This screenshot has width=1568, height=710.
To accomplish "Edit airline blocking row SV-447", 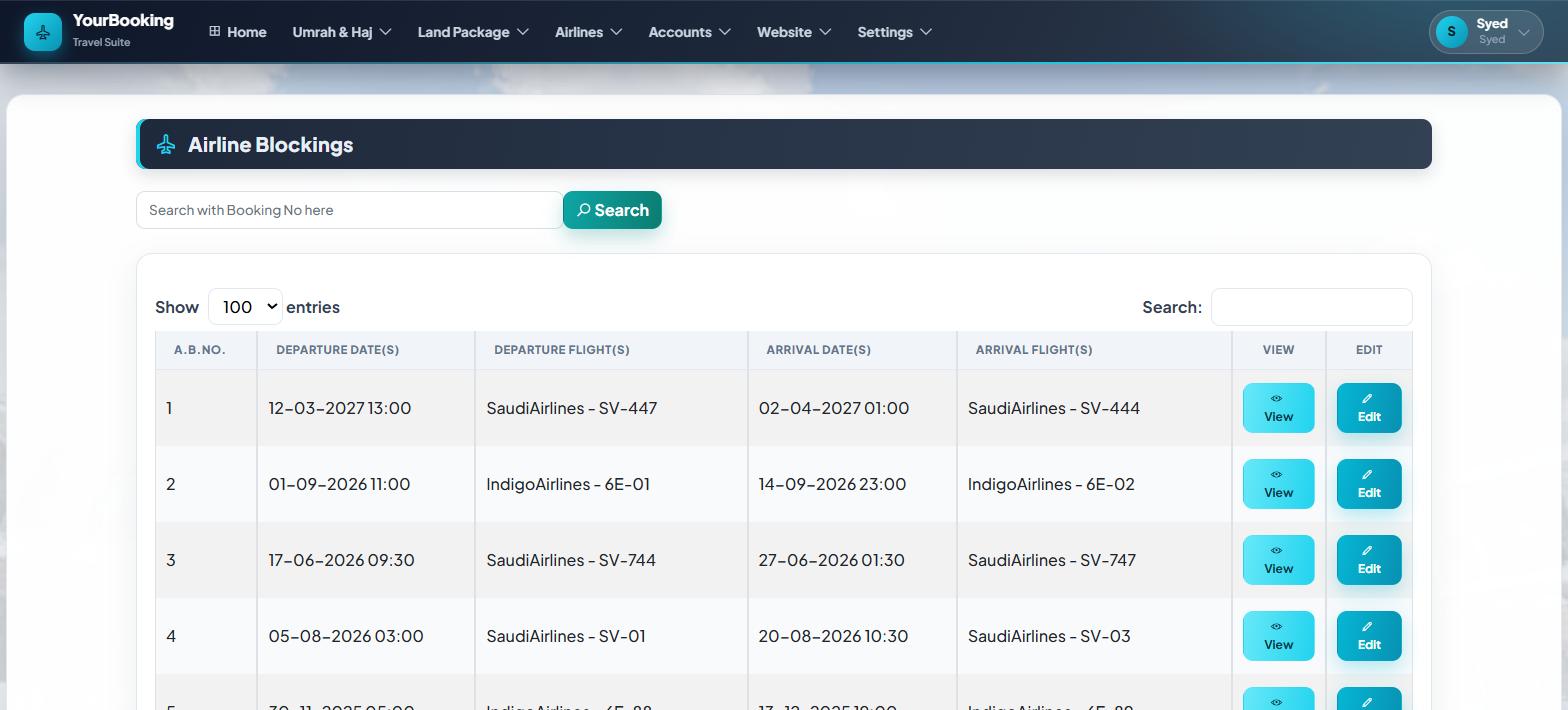I will coord(1369,408).
